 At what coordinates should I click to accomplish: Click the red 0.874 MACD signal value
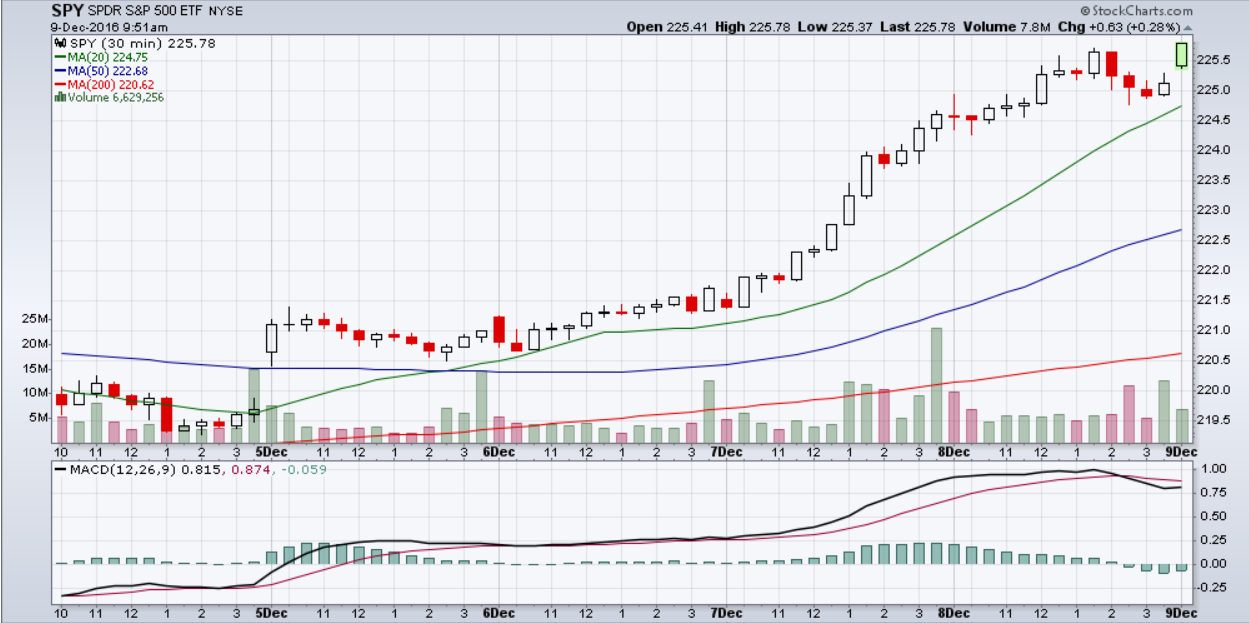point(250,468)
